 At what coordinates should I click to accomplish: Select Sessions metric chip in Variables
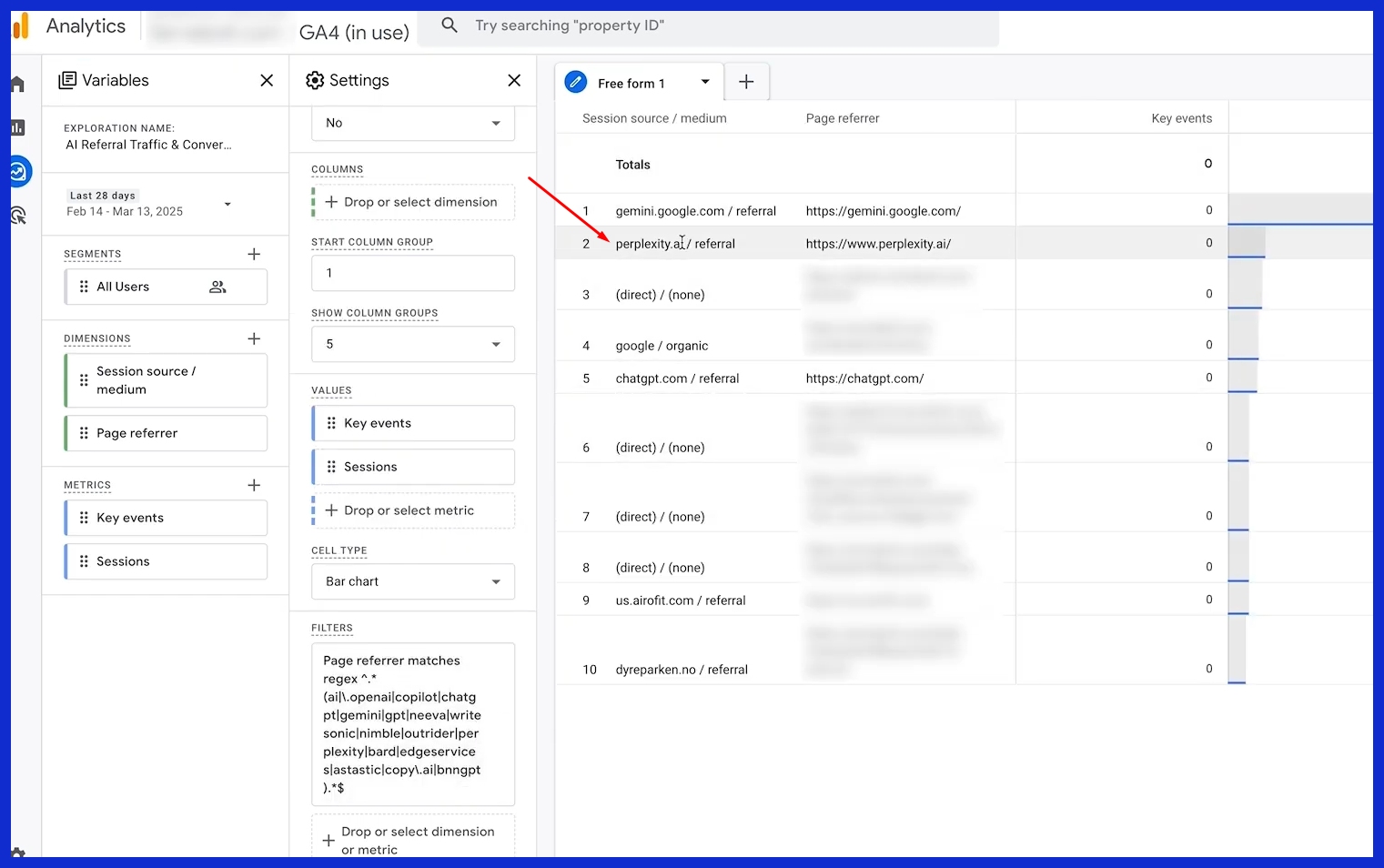point(166,561)
